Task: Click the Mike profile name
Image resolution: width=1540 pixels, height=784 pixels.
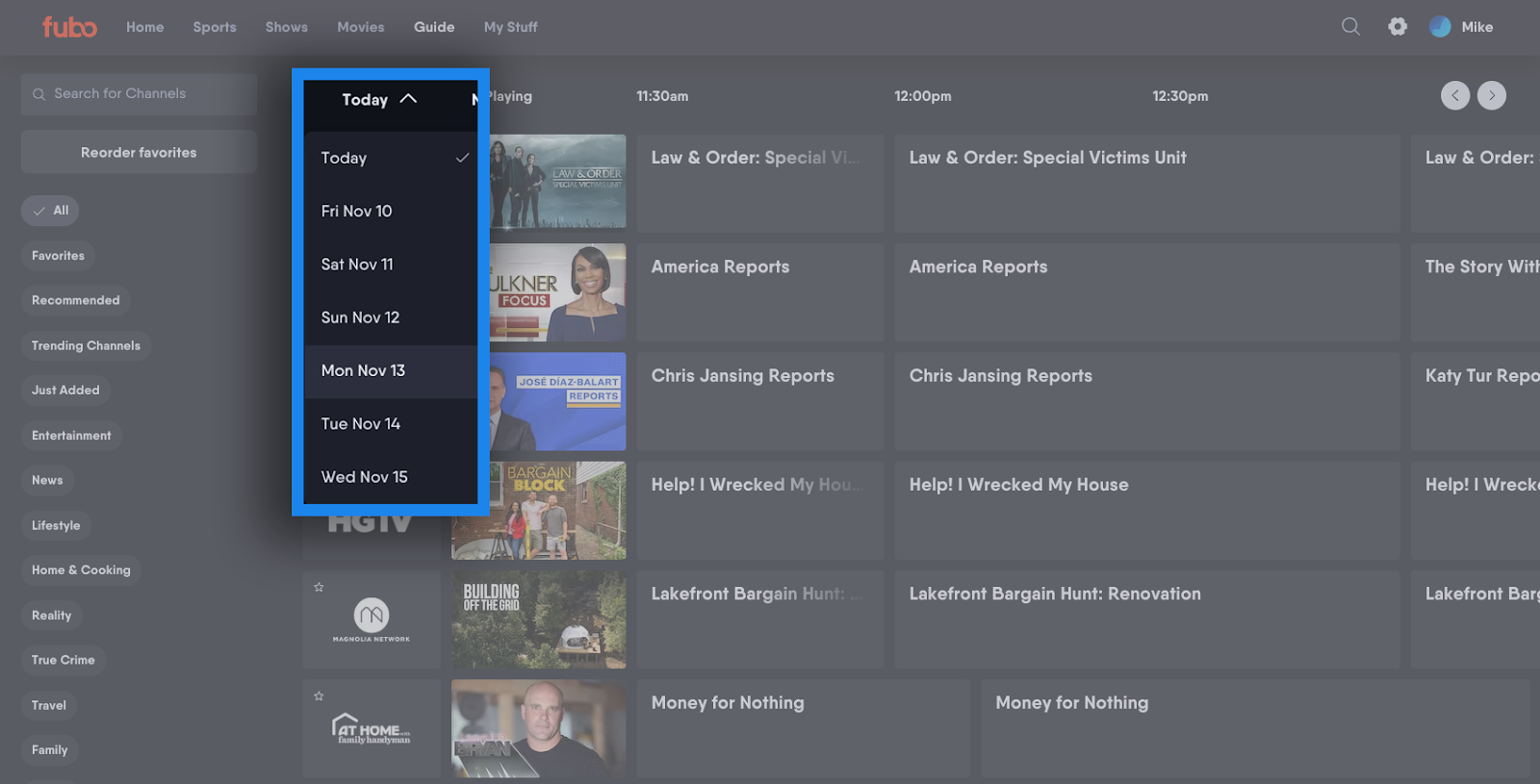Action: pos(1477,27)
